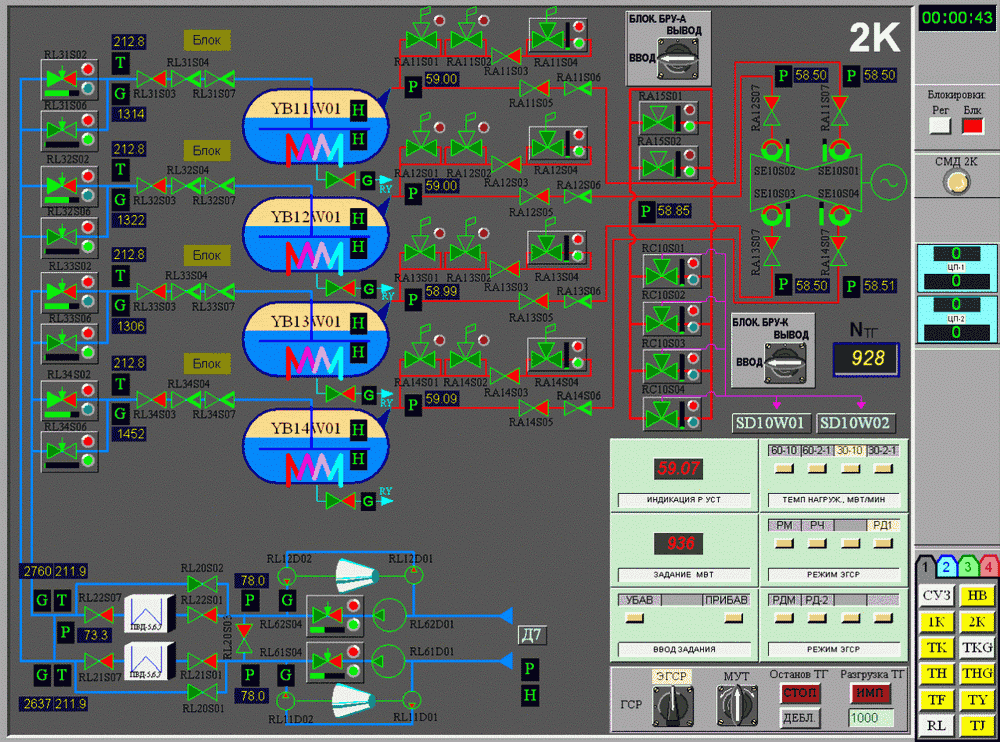Viewport: 1000px width, 742px height.
Task: Select turbine stop valve SE10S02
Action: (x=772, y=151)
